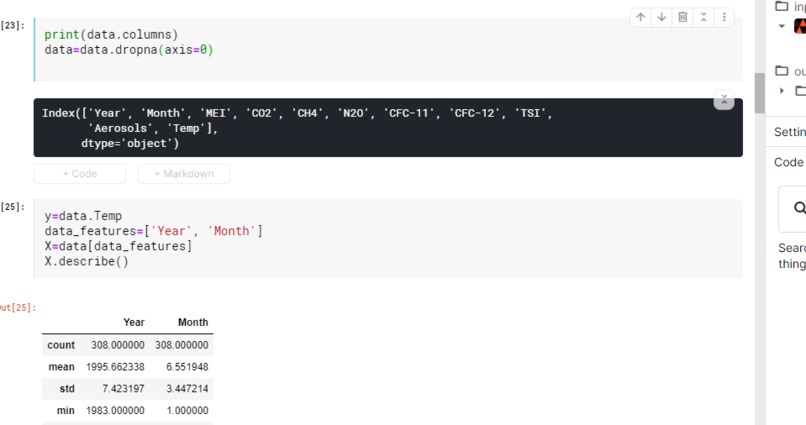Collapse the dark output panel
Image resolution: width=806 pixels, height=425 pixels.
[724, 100]
